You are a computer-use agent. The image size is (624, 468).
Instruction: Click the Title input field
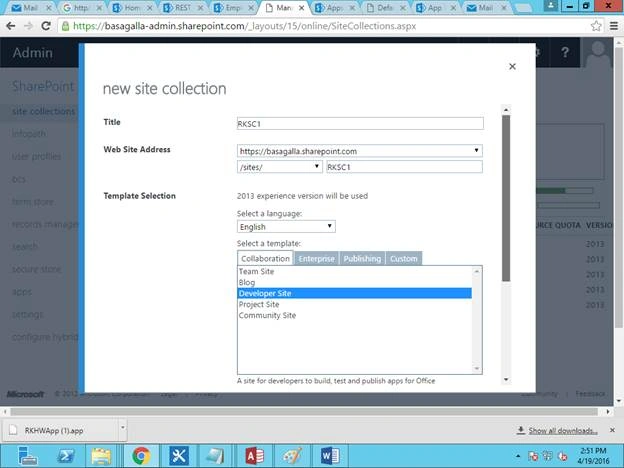(x=360, y=123)
